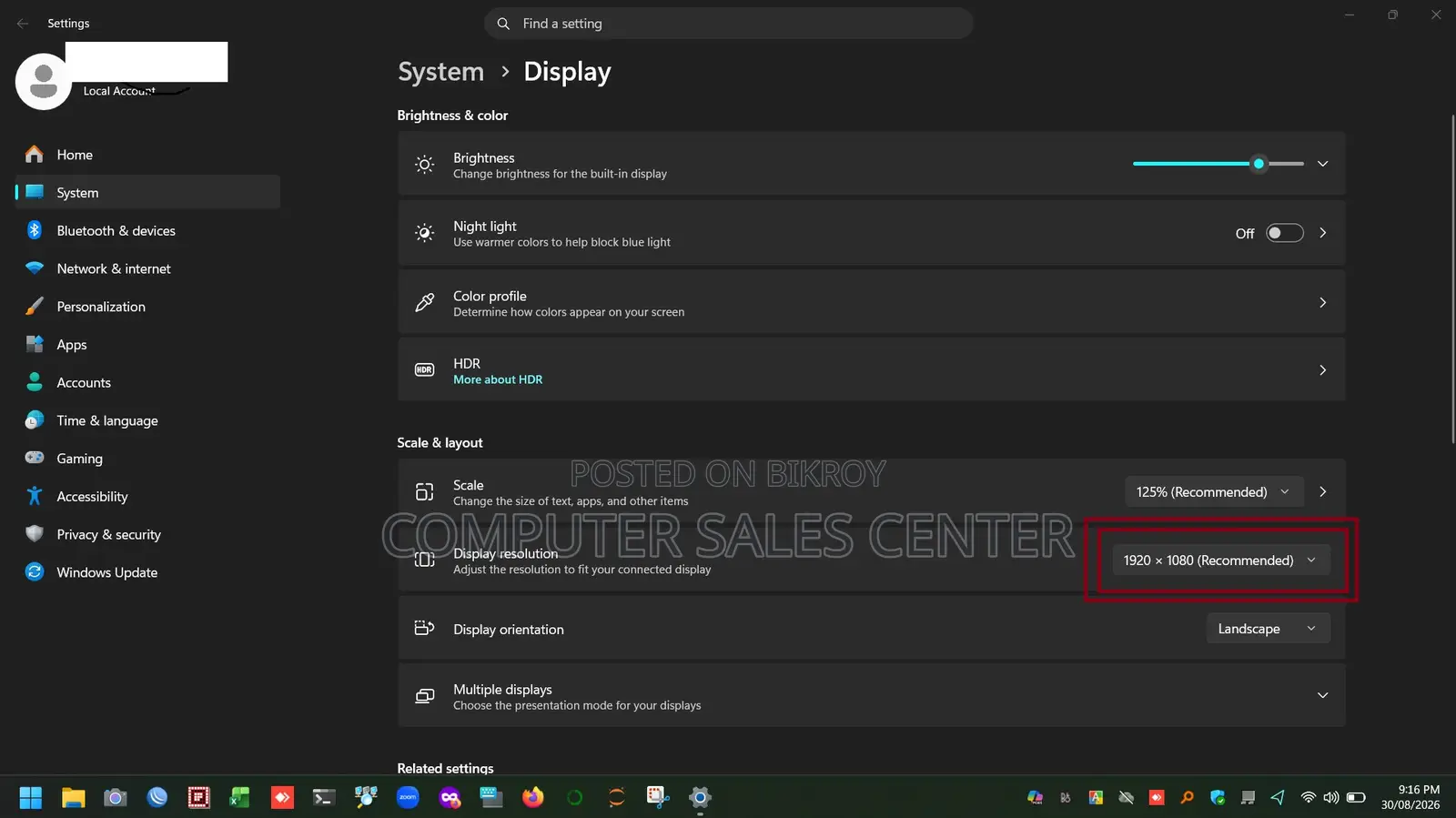This screenshot has height=818, width=1456.
Task: Click the Display page title
Action: (x=567, y=72)
